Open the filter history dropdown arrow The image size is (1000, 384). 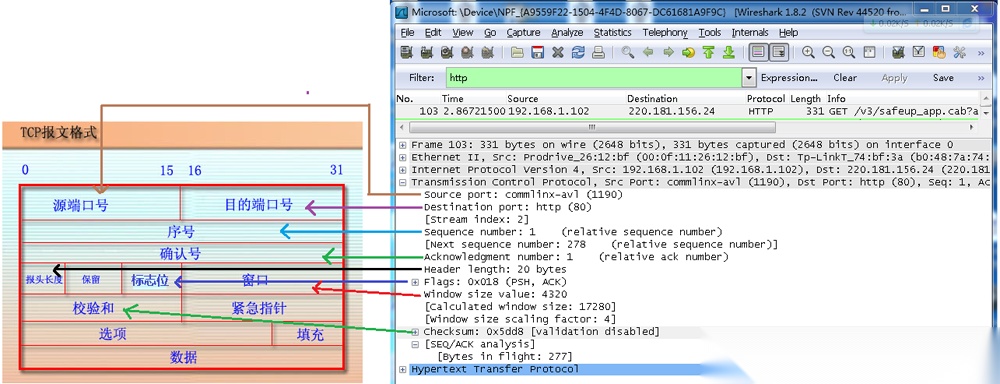click(749, 78)
